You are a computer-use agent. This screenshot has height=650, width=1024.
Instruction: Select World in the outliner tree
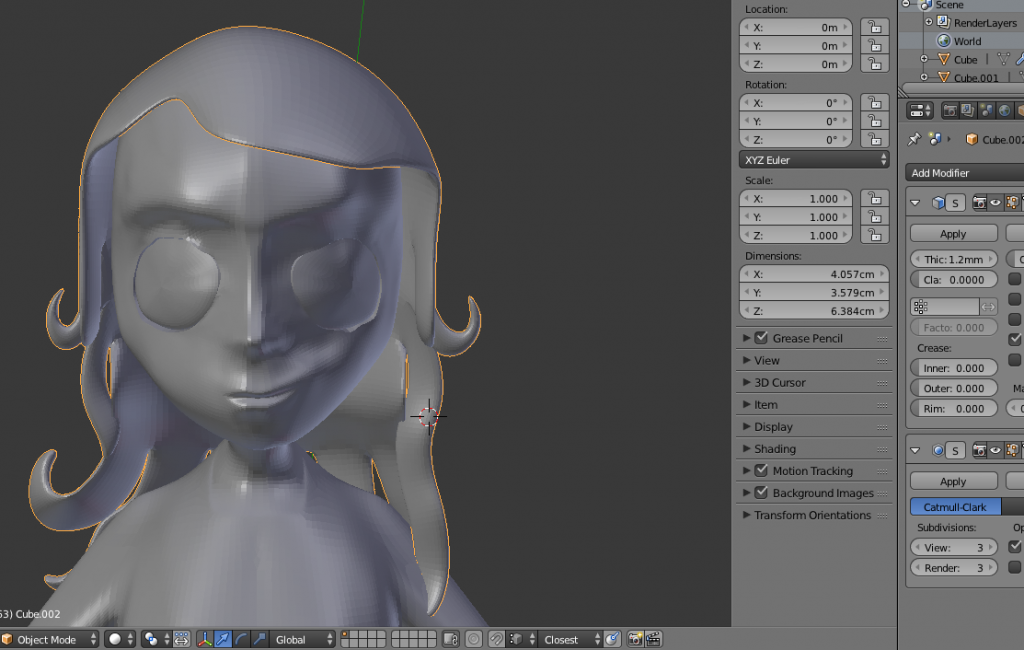(x=966, y=41)
